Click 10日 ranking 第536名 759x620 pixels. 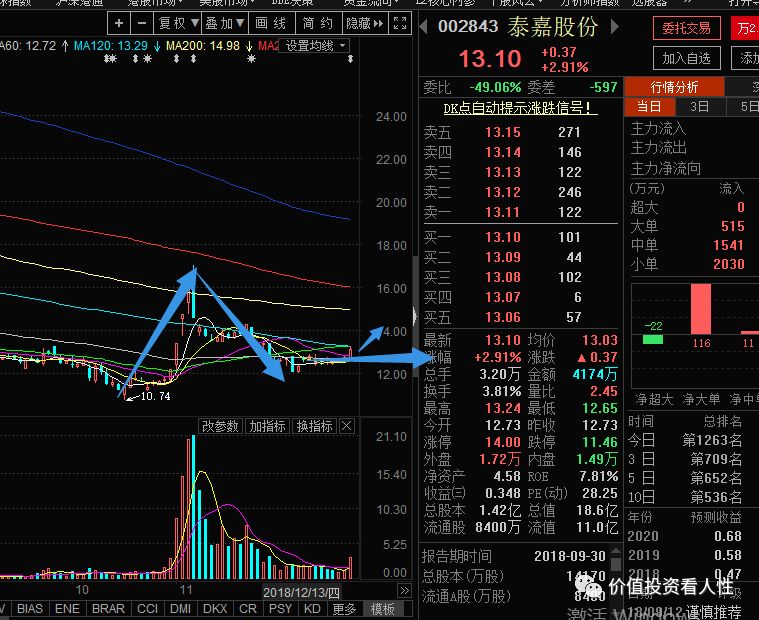[x=716, y=497]
